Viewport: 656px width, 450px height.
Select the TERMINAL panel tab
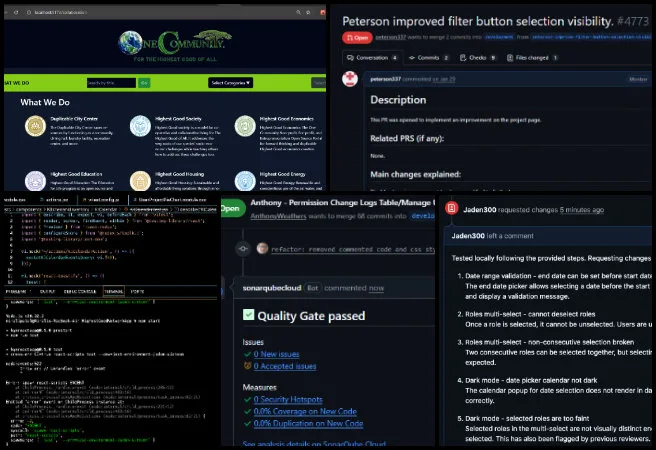tap(113, 291)
